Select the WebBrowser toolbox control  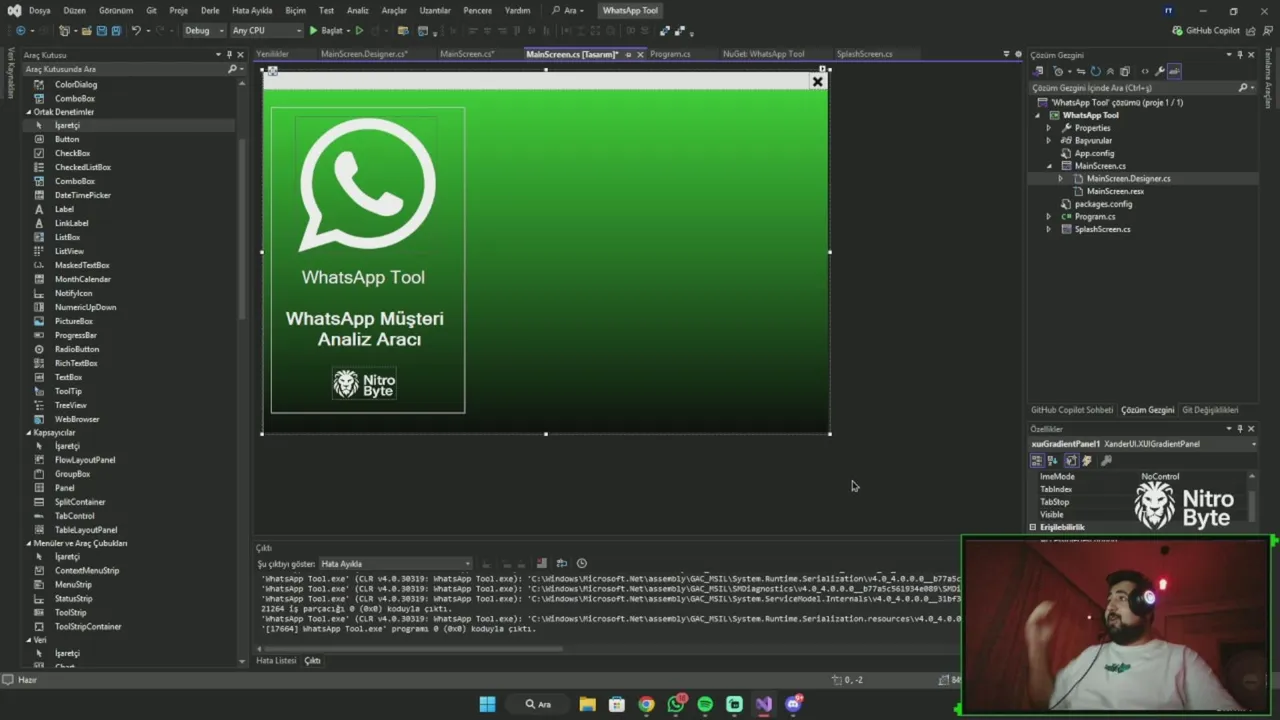click(77, 419)
